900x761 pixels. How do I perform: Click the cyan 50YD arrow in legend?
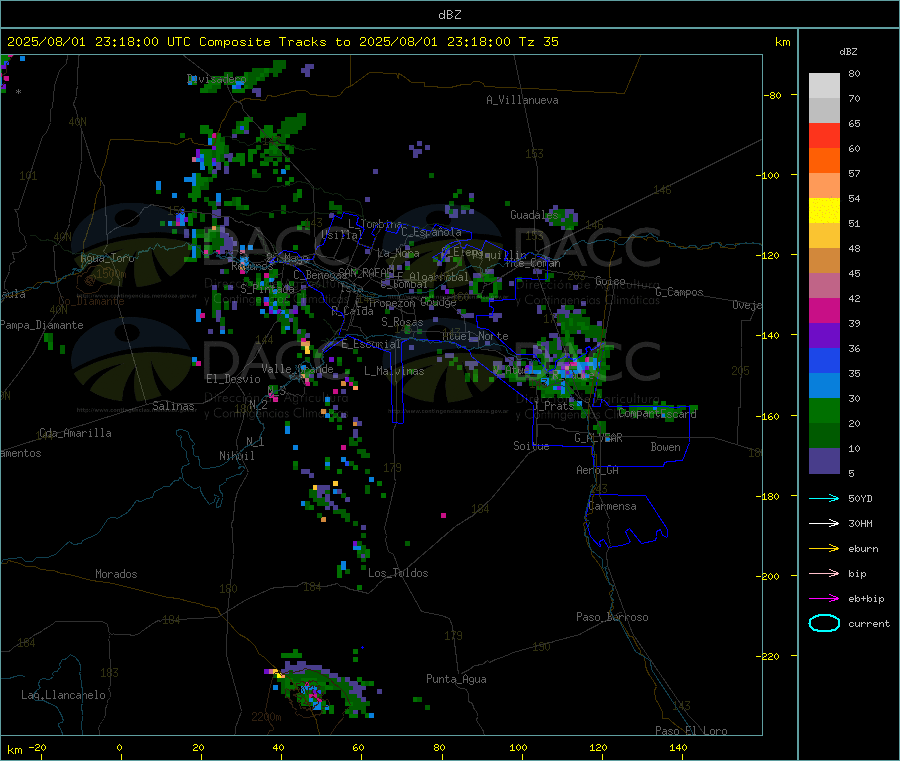click(824, 498)
